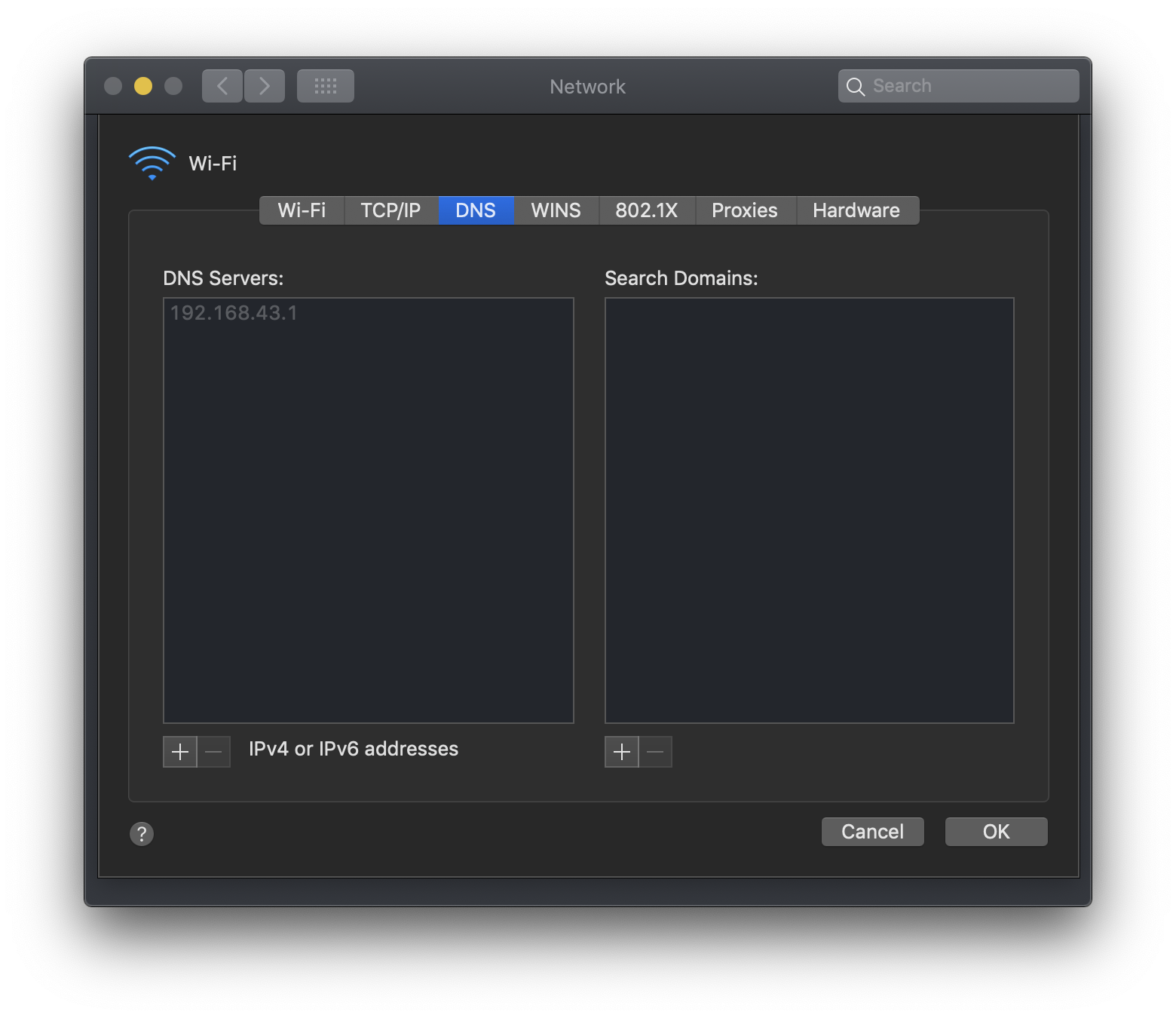The image size is (1176, 1018).
Task: Click the DNS Servers label
Action: [x=223, y=278]
